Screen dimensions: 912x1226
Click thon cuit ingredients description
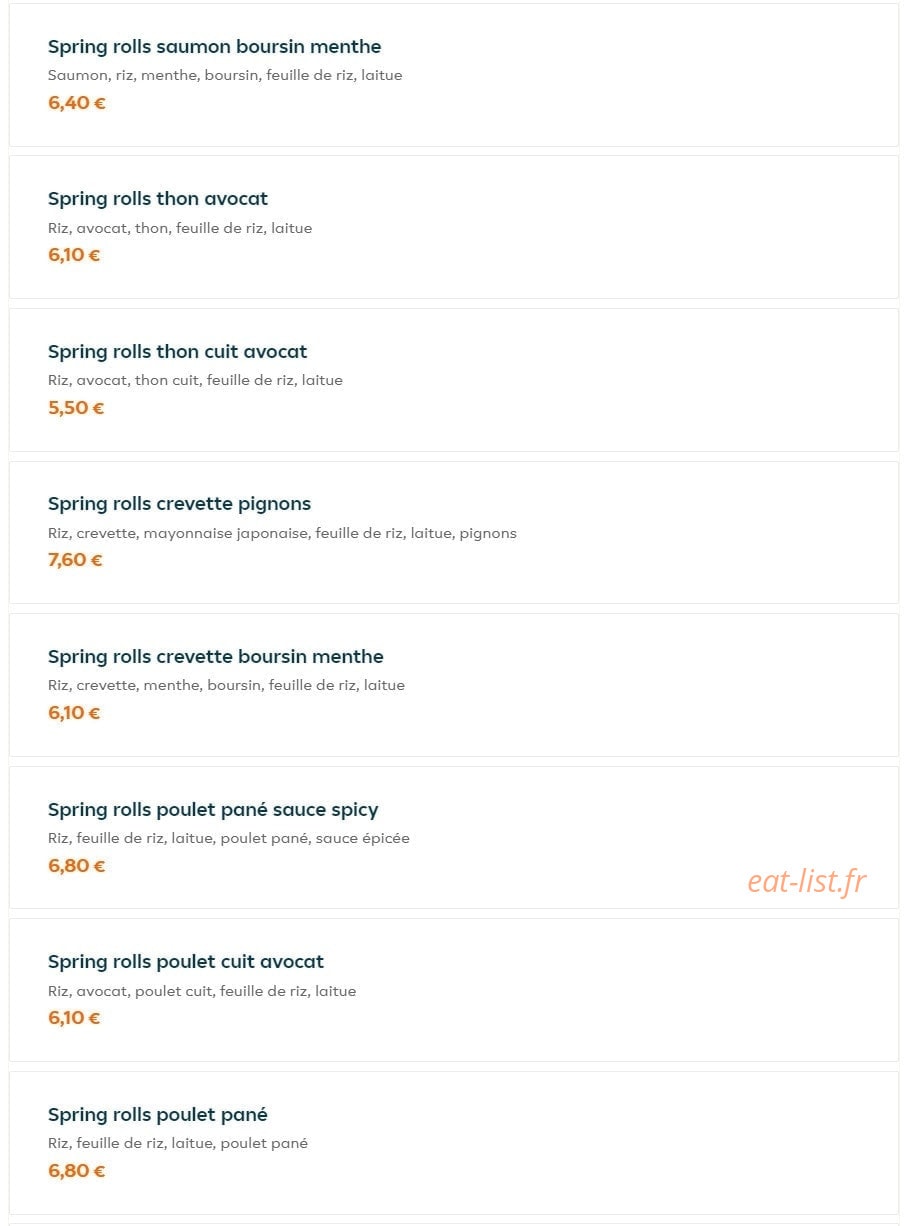pyautogui.click(x=195, y=380)
